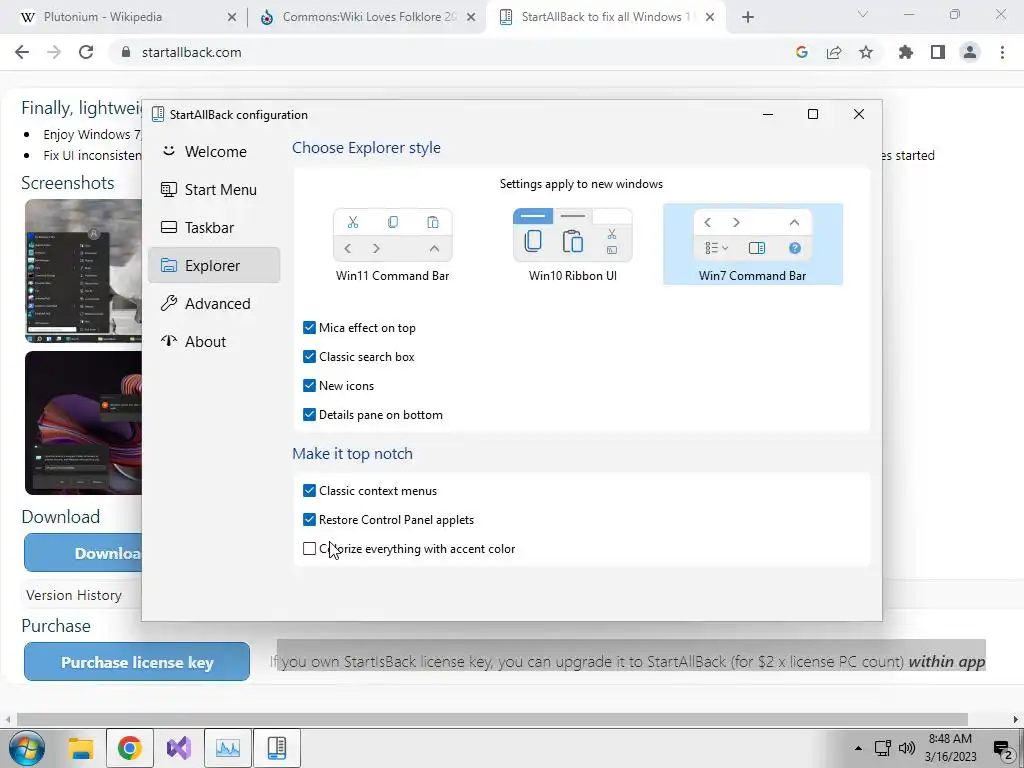Go back in browser history
The width and height of the screenshot is (1024, 768).
(22, 52)
